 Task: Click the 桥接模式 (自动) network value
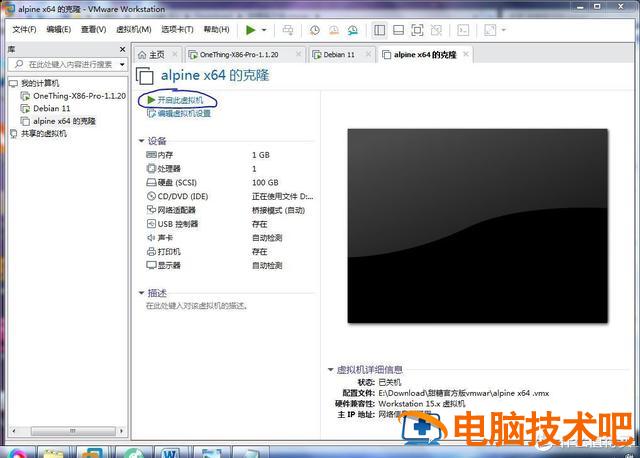pyautogui.click(x=278, y=210)
